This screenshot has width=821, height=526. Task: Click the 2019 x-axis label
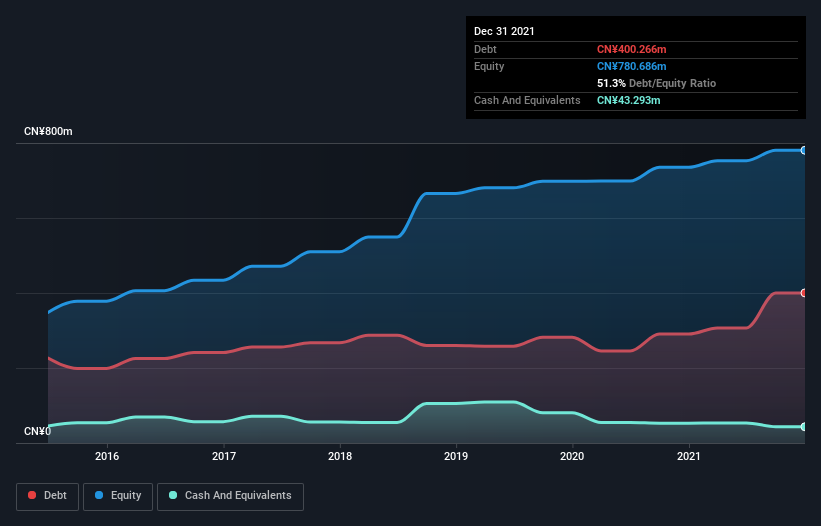coord(456,456)
